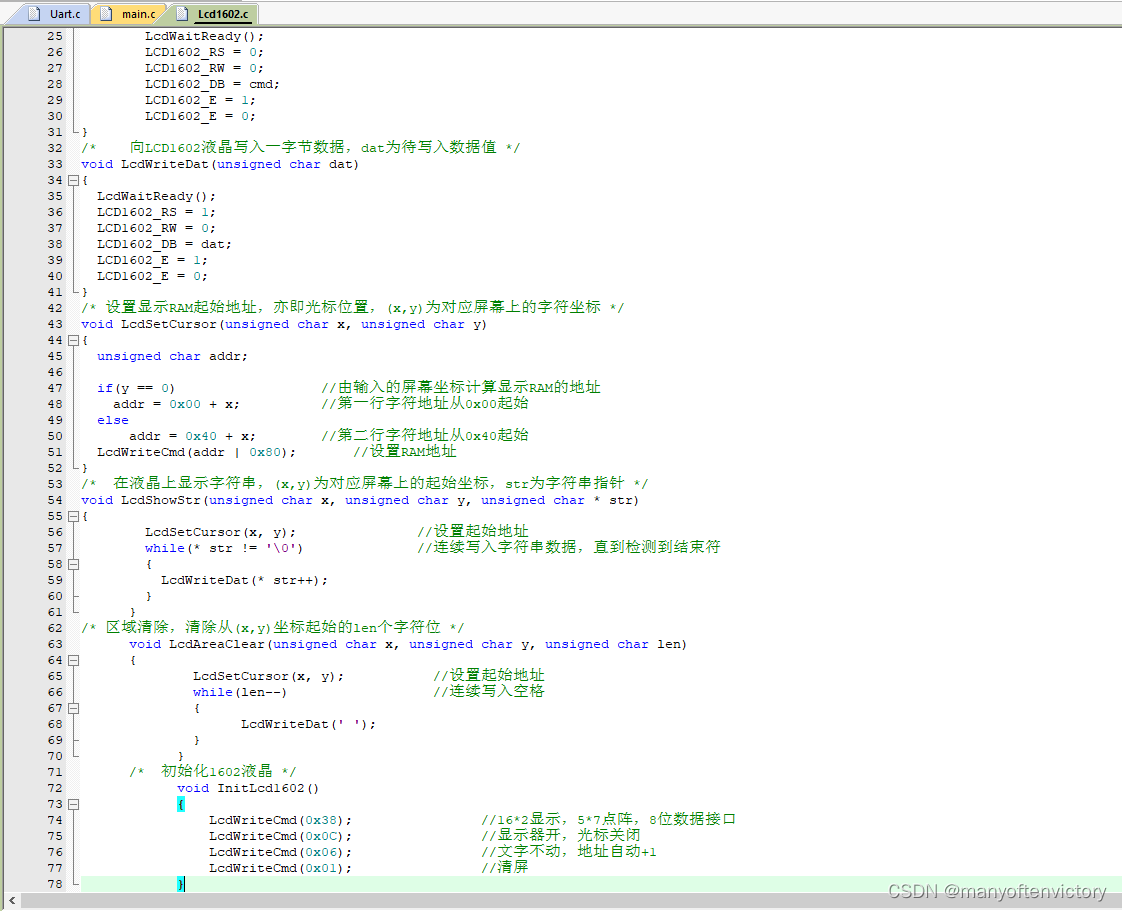Click 'addr = 0x40 + x;' on line 50
The width and height of the screenshot is (1122, 911).
[192, 437]
